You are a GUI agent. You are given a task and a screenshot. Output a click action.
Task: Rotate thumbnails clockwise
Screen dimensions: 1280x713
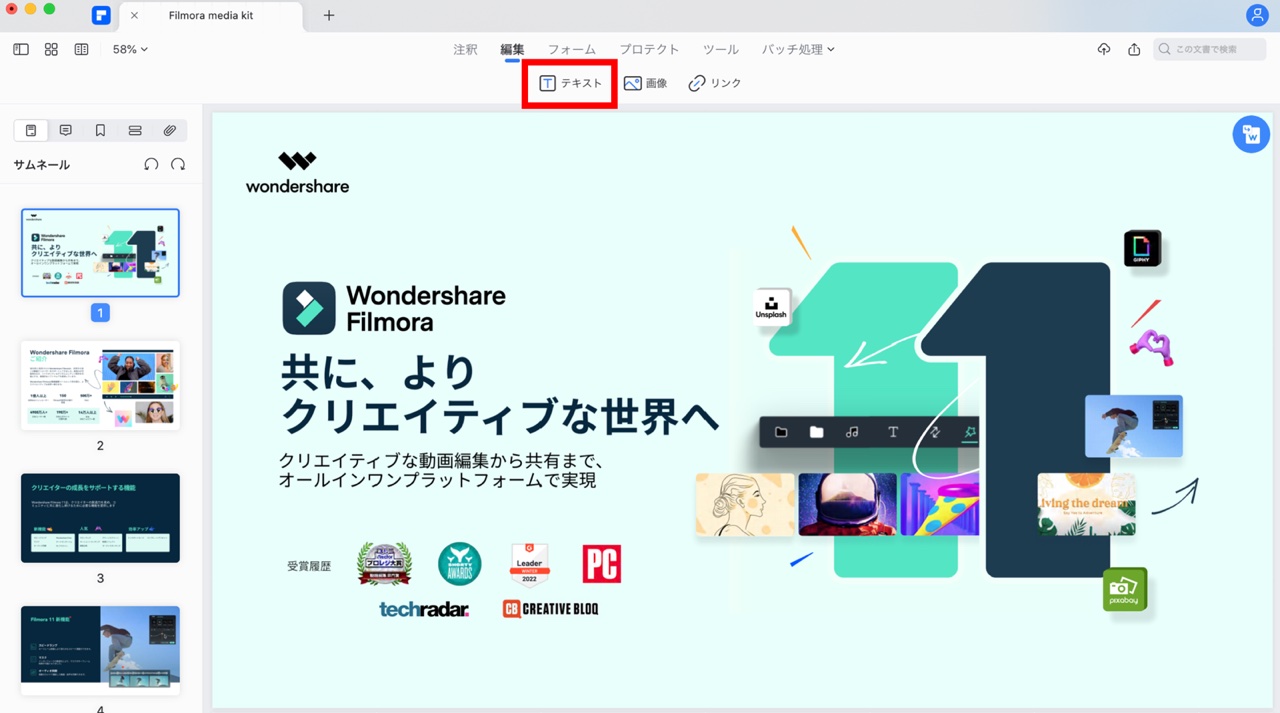pyautogui.click(x=178, y=164)
